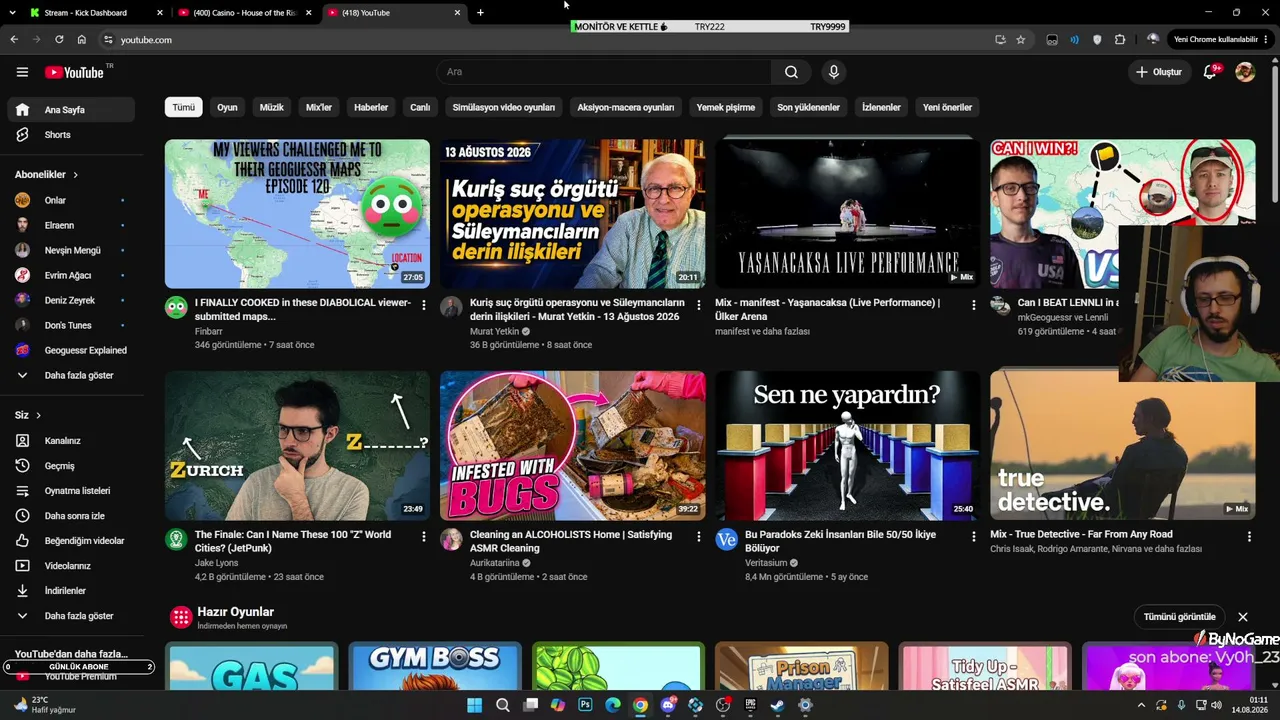Open more options for Murat Yetkin video
Screen dimensions: 1280x720
[698, 304]
